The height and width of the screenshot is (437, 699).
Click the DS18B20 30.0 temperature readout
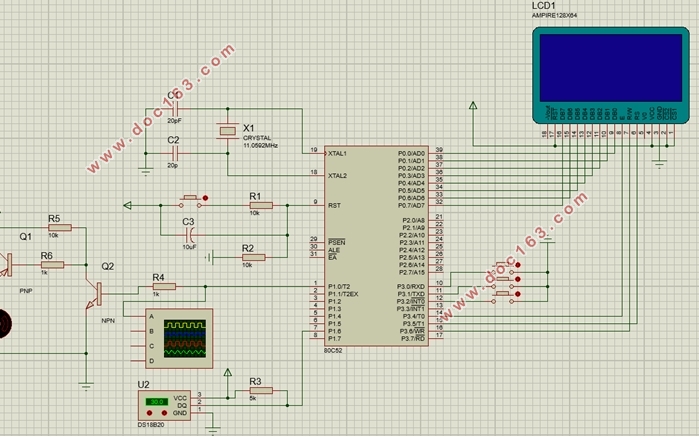156,402
